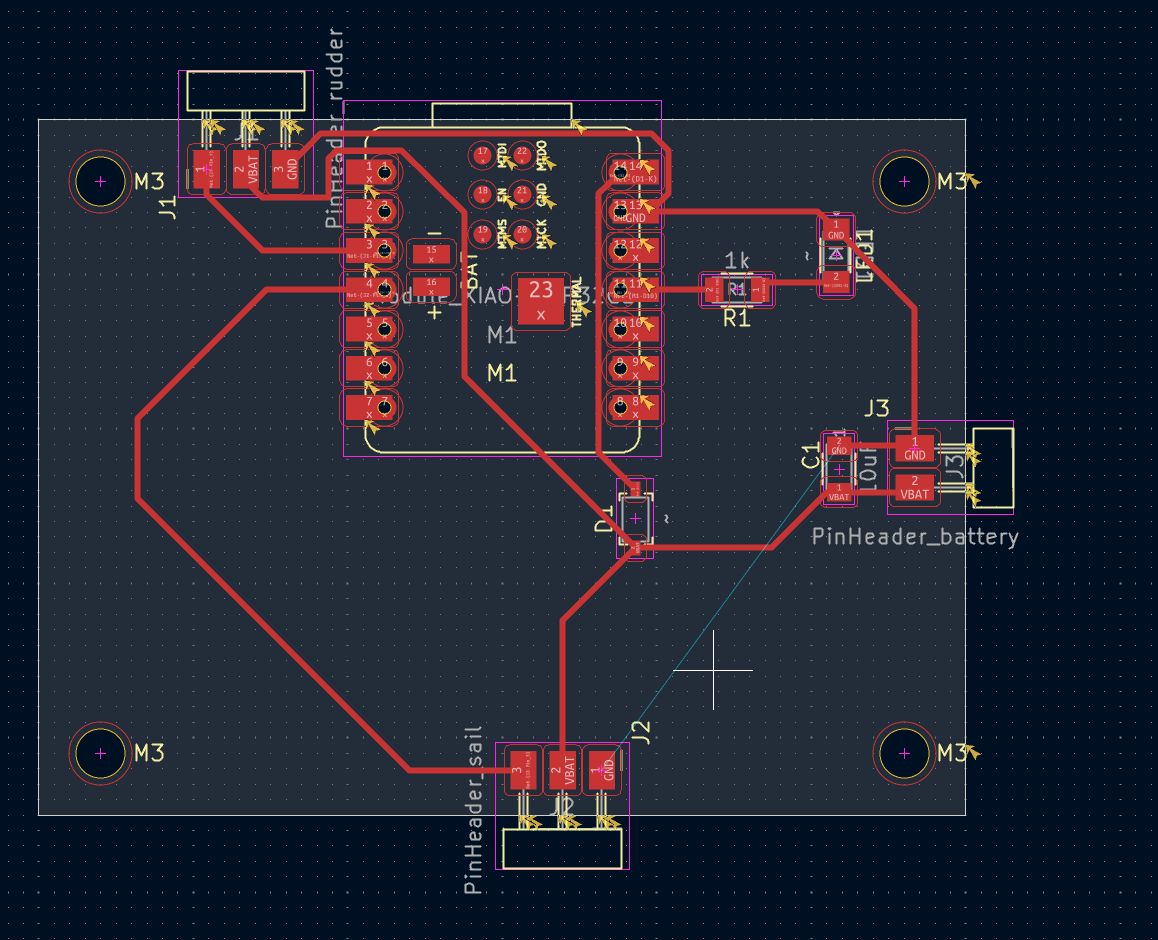Click module M1 pad 3
The image size is (1158, 940).
[371, 250]
